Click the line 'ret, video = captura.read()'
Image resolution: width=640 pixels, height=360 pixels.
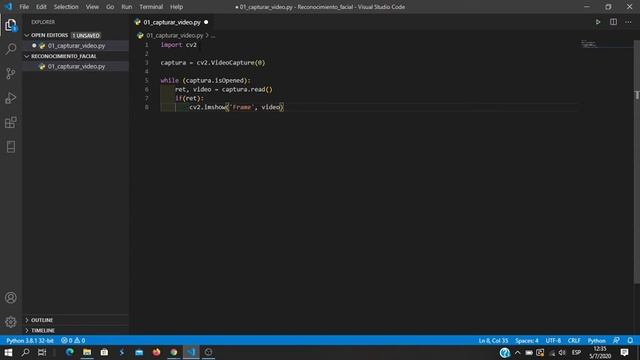tap(223, 89)
